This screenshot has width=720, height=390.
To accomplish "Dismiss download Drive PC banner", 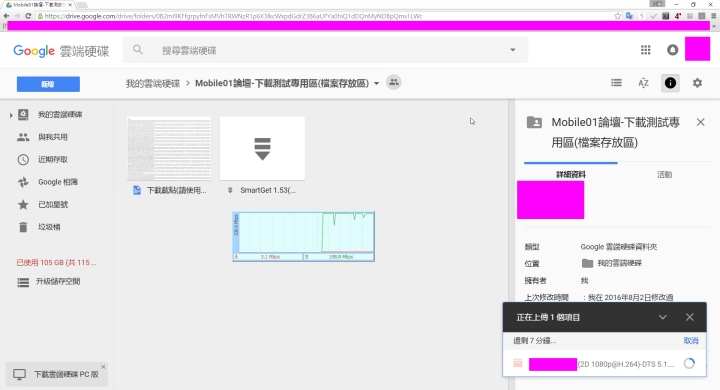I will coord(103,367).
